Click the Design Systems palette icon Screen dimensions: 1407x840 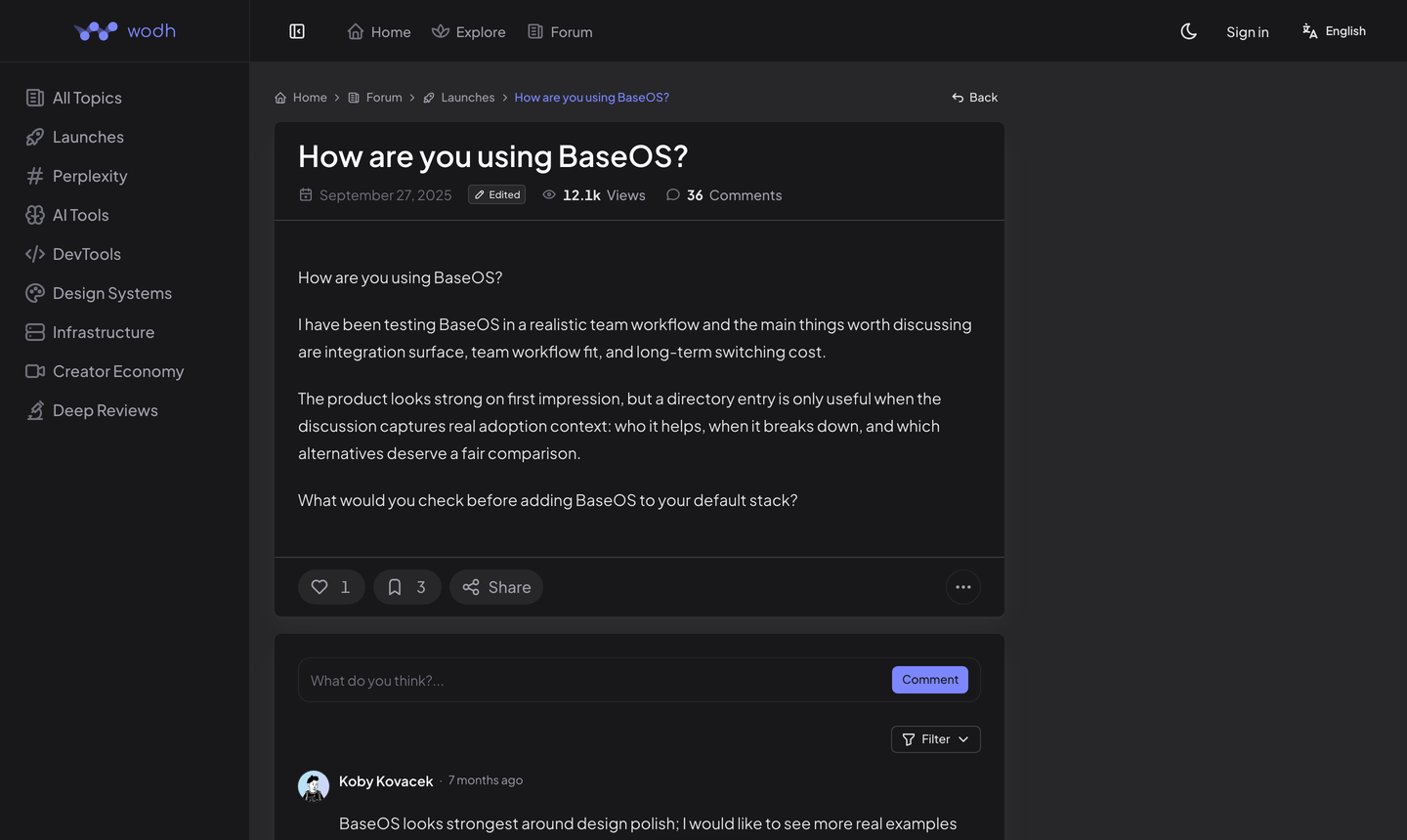click(35, 293)
